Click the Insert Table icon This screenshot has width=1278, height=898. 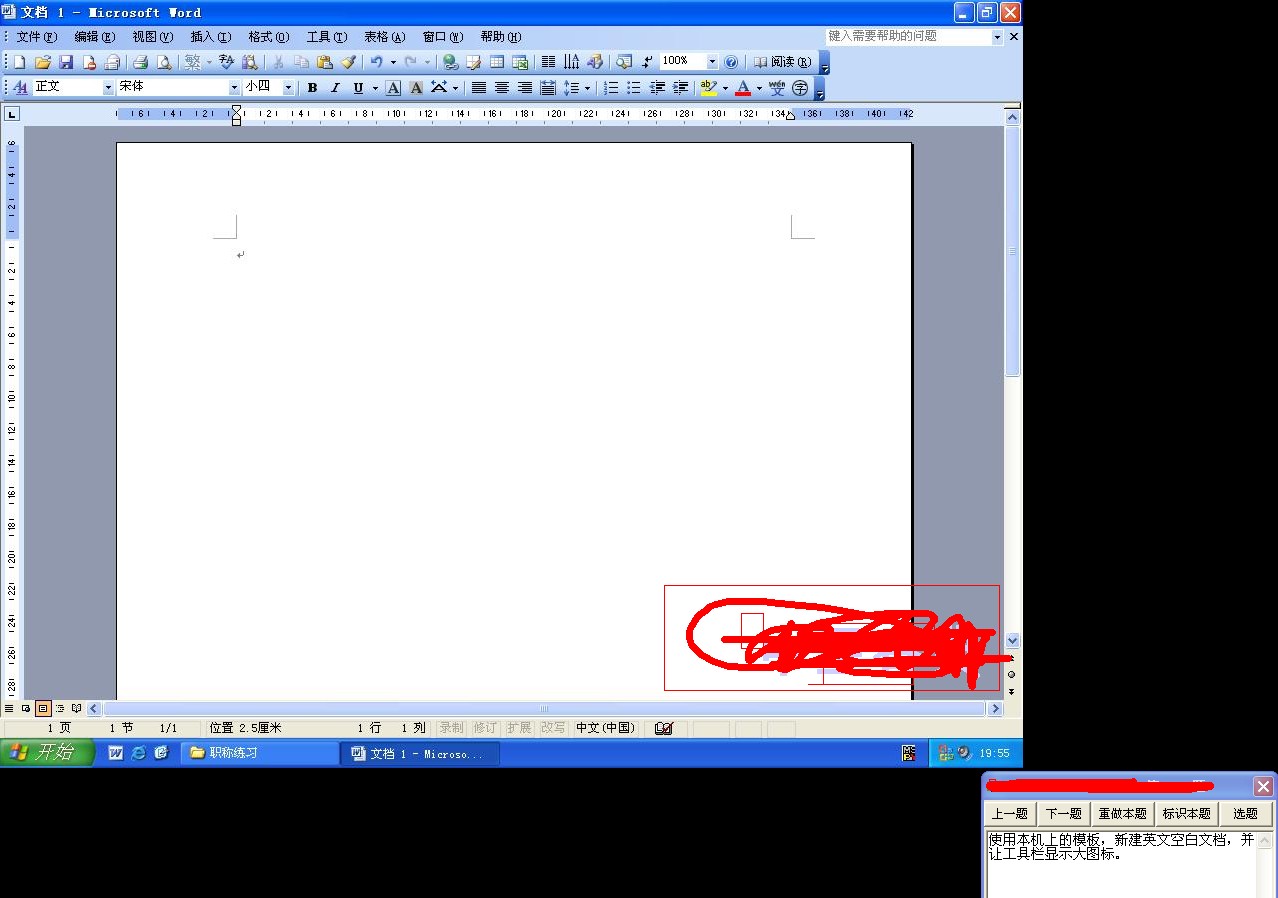496,62
